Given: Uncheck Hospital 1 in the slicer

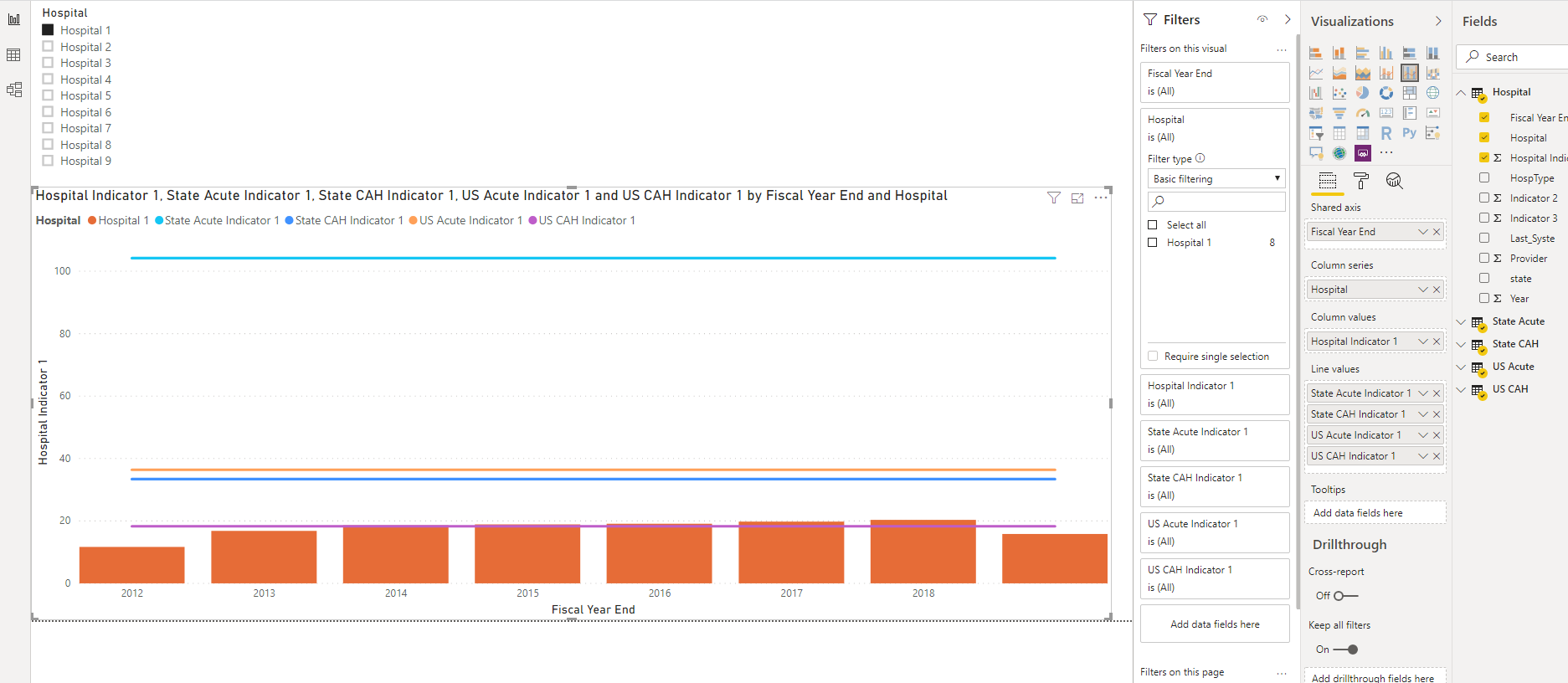Looking at the screenshot, I should [48, 29].
